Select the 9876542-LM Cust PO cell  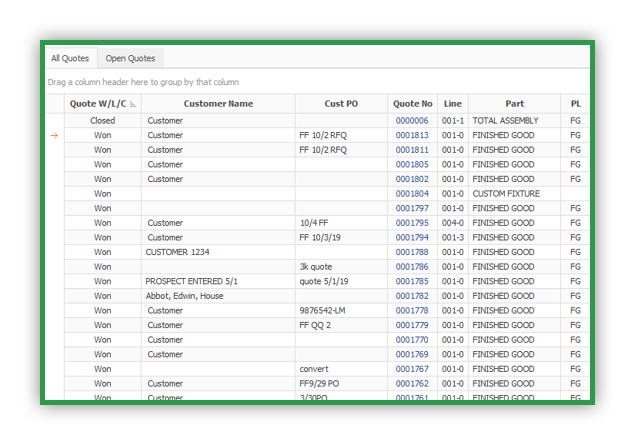(324, 311)
